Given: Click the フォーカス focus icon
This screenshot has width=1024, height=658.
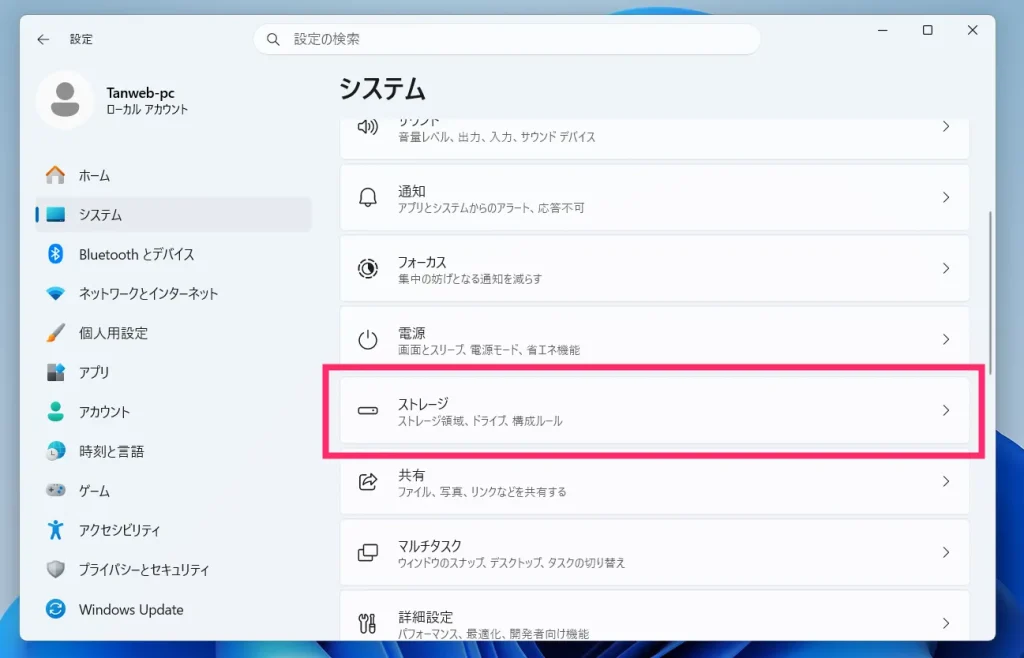Looking at the screenshot, I should (368, 268).
